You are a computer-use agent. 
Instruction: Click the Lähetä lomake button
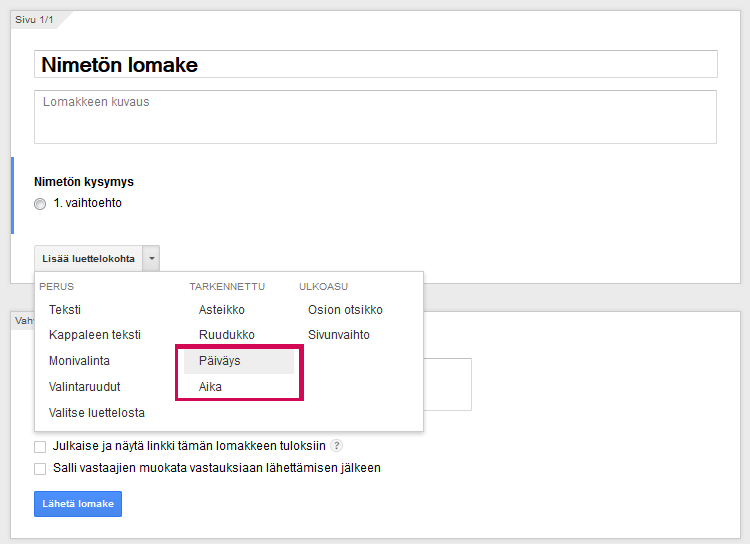point(78,504)
